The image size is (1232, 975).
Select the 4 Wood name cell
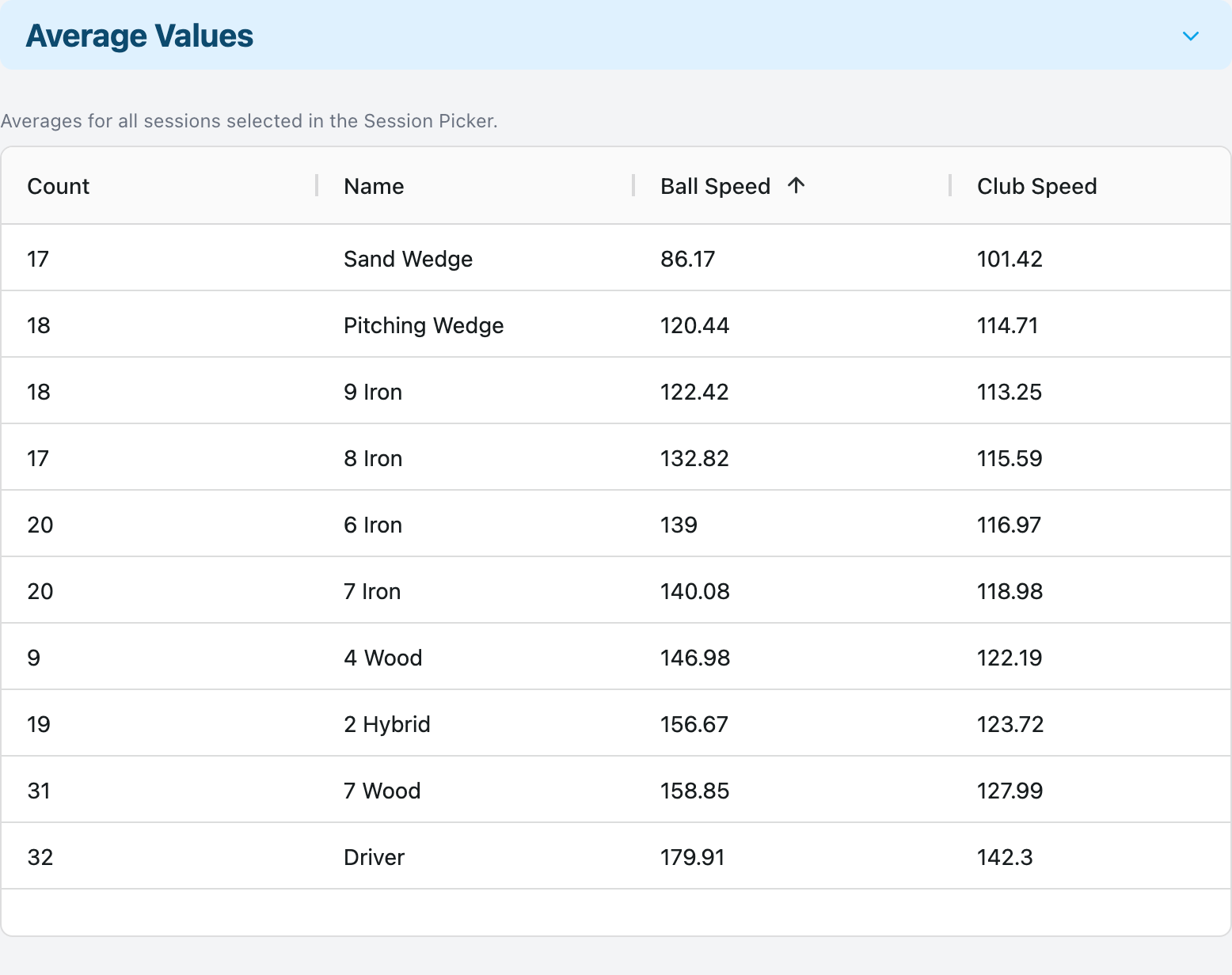pyautogui.click(x=383, y=658)
